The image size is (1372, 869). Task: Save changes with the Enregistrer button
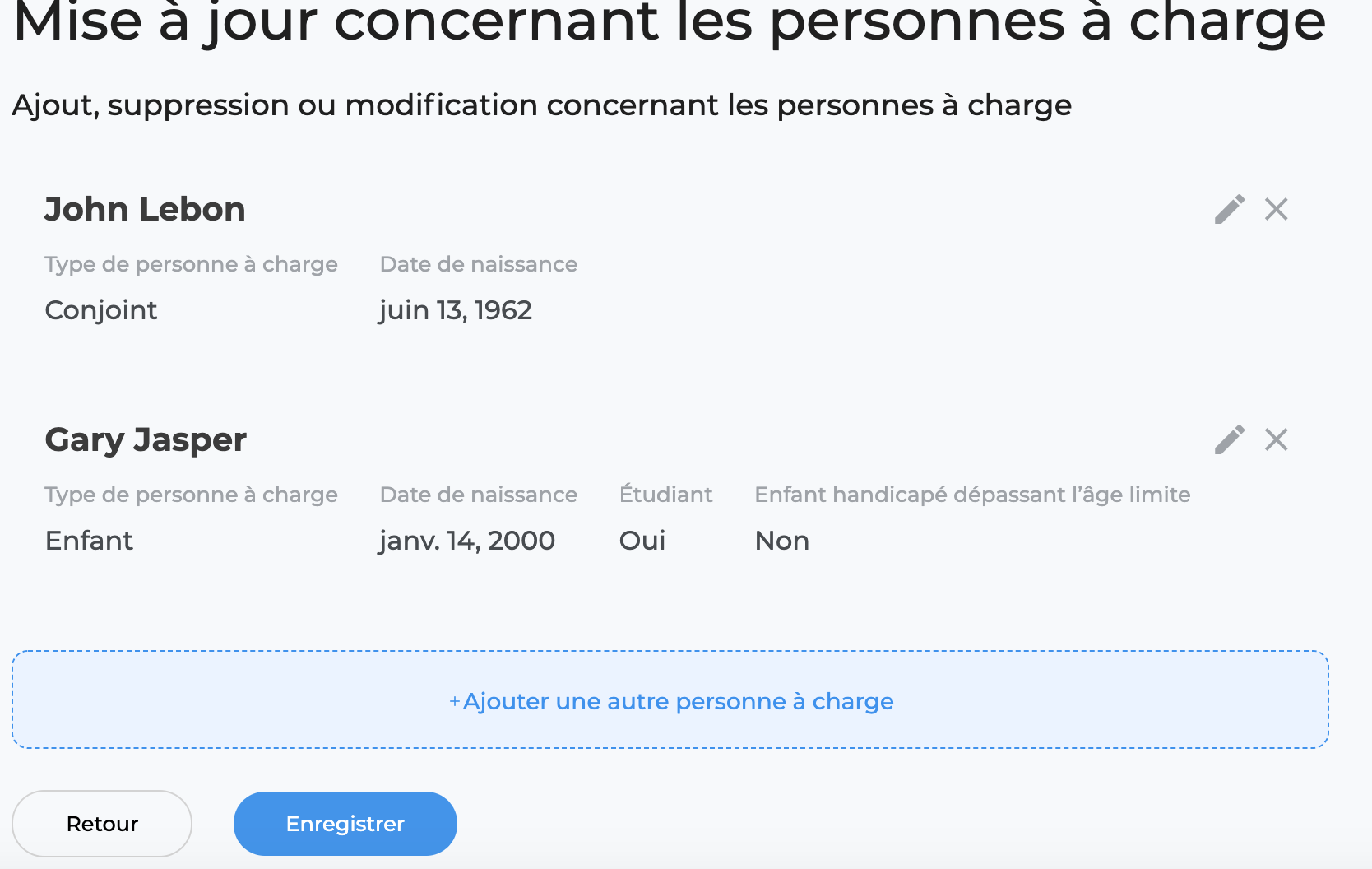345,824
